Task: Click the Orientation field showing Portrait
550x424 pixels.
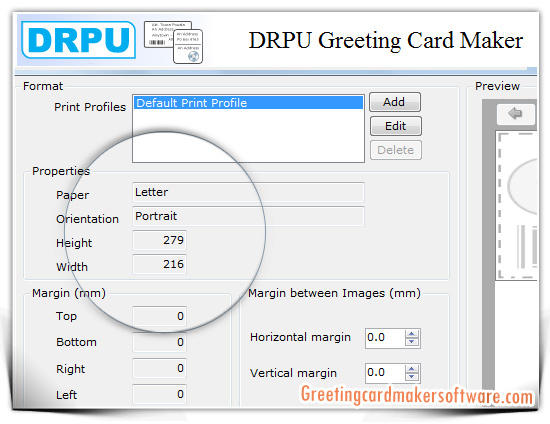Action: tap(248, 216)
